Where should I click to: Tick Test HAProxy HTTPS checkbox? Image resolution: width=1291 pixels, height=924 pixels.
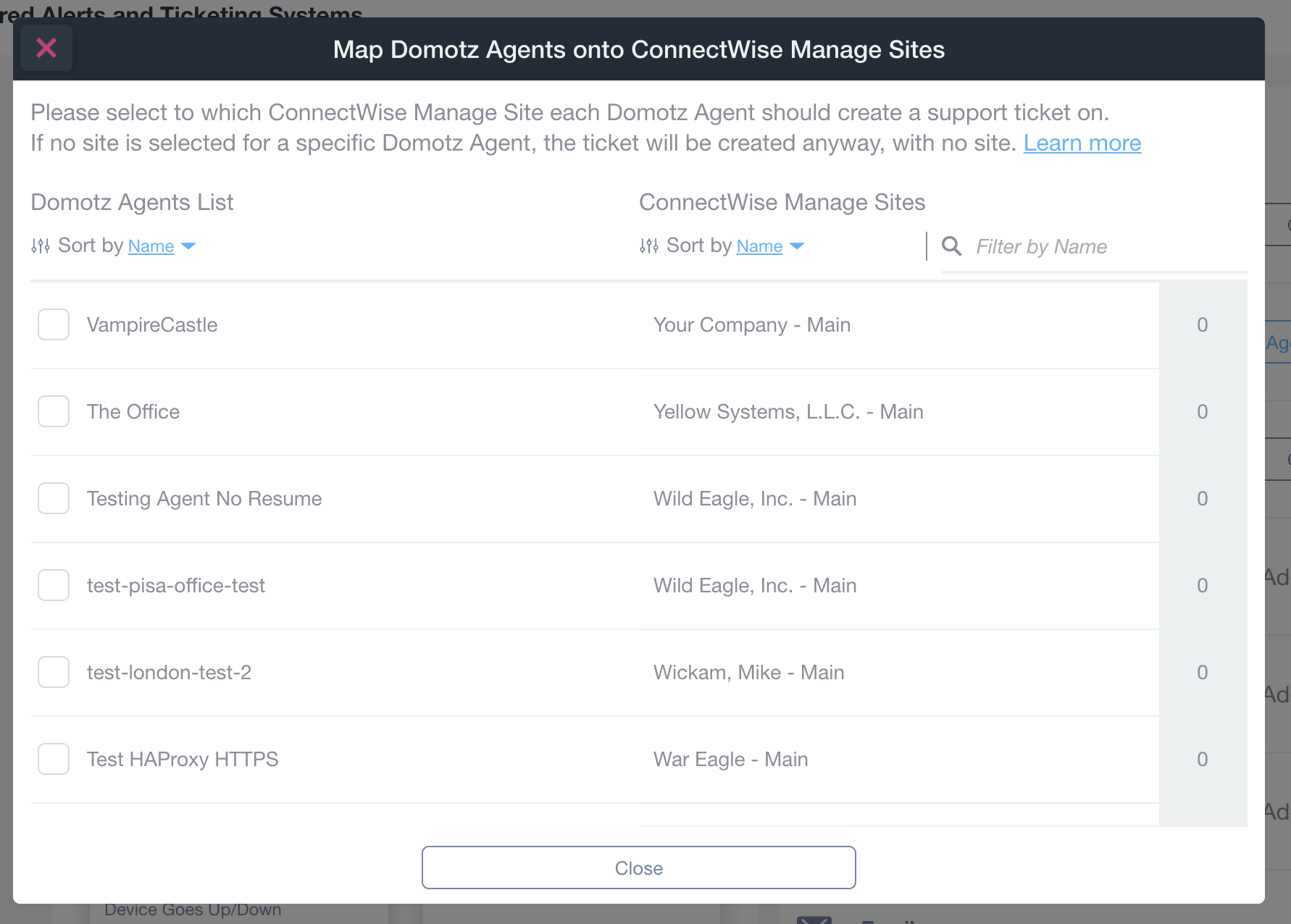coord(54,759)
